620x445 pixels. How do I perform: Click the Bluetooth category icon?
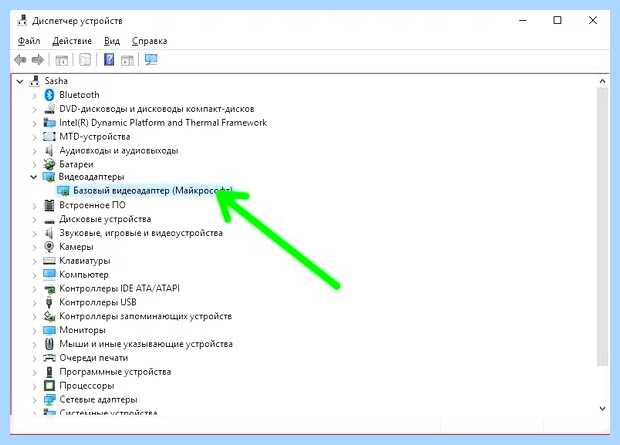pyautogui.click(x=49, y=95)
